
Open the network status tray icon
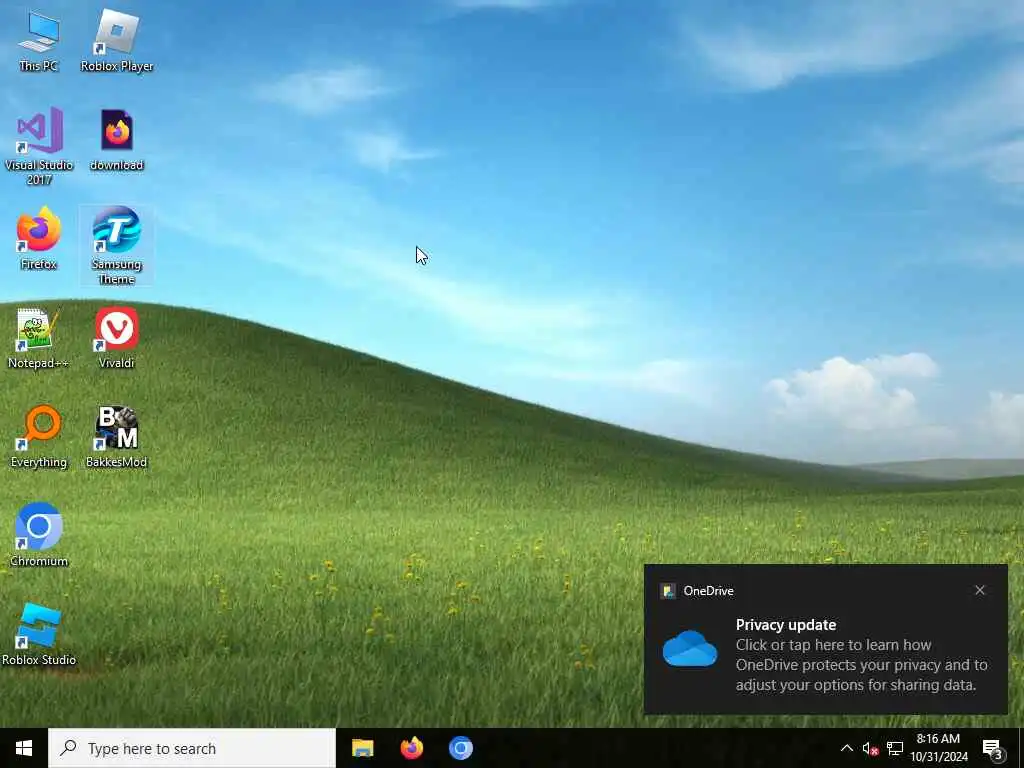895,748
